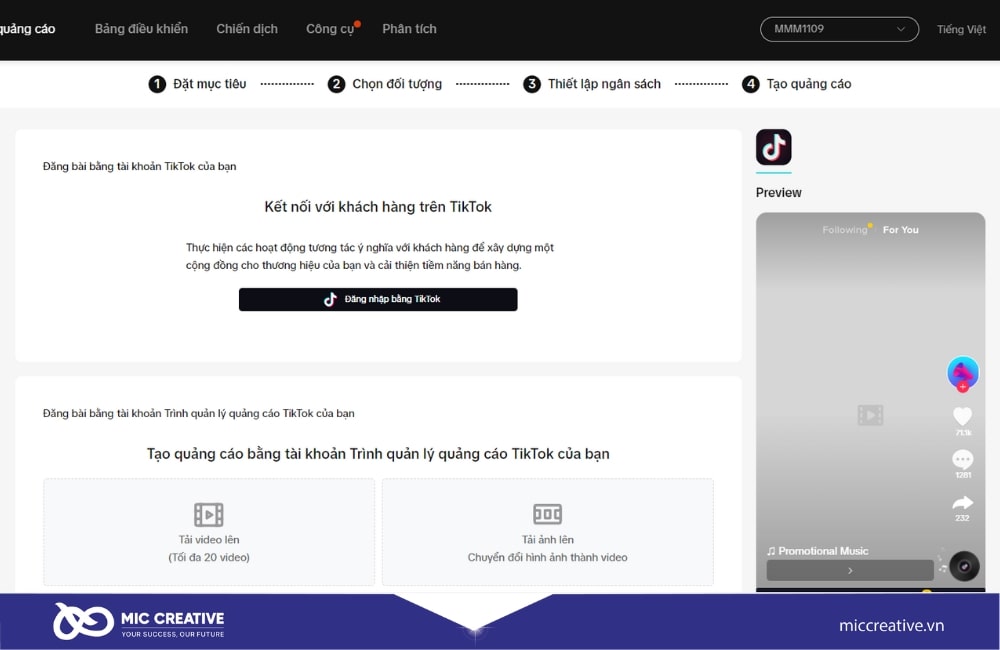Click the comment bubble icon in preview
Image resolution: width=1000 pixels, height=650 pixels.
[962, 459]
